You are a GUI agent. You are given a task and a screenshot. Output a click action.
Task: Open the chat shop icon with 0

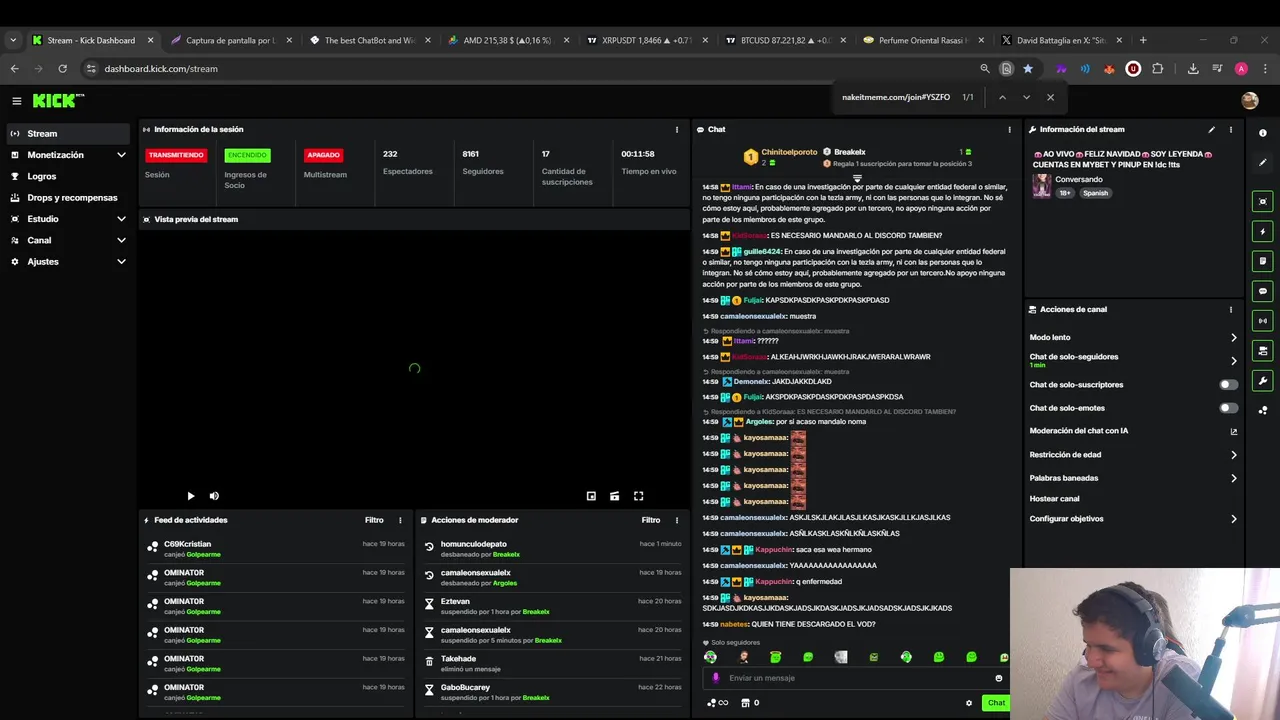click(750, 703)
